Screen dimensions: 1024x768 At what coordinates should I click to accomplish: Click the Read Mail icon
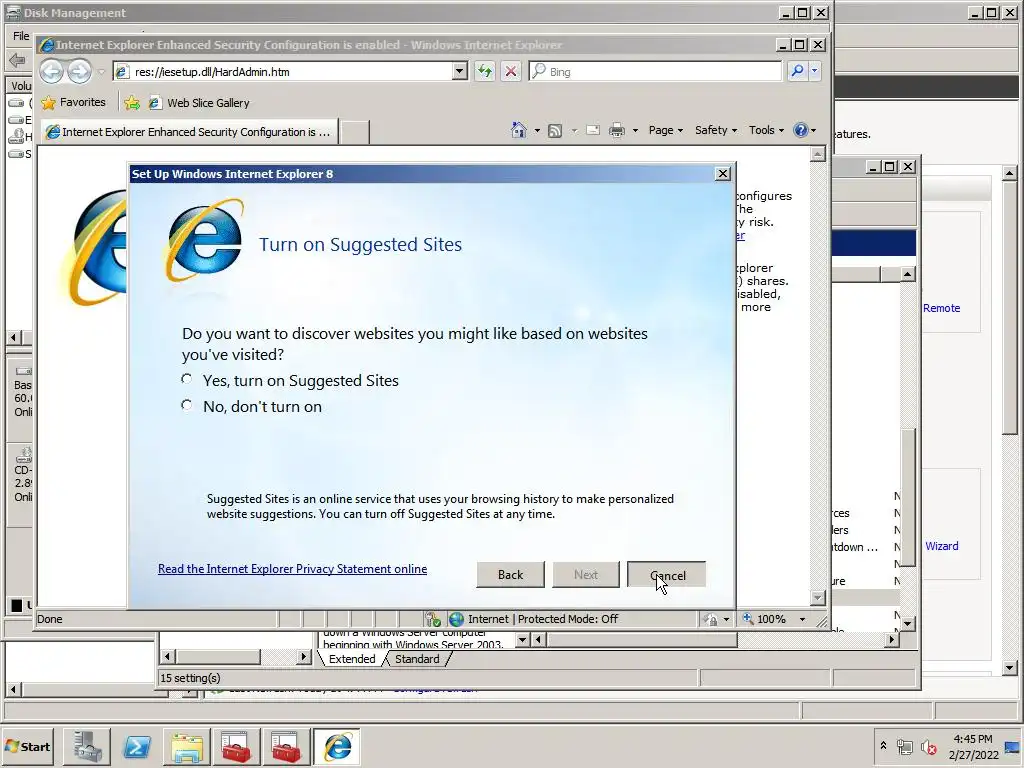tap(593, 130)
